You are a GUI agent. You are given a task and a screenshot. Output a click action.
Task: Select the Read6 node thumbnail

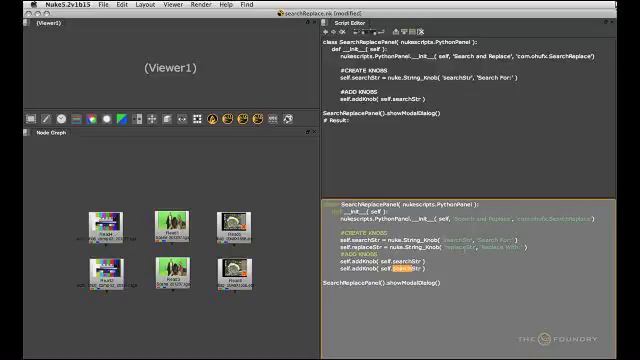235,274
